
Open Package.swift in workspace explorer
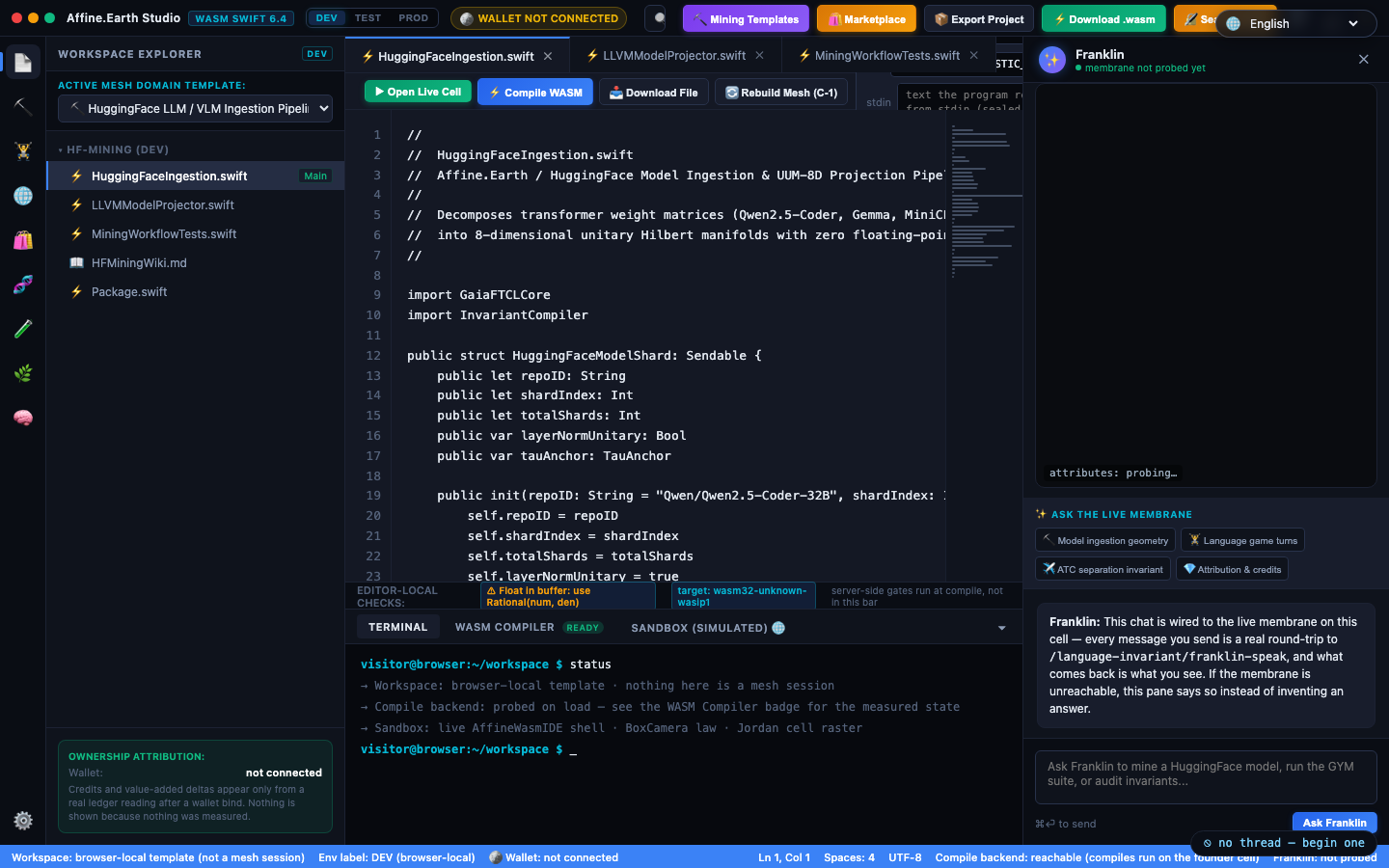point(196,291)
